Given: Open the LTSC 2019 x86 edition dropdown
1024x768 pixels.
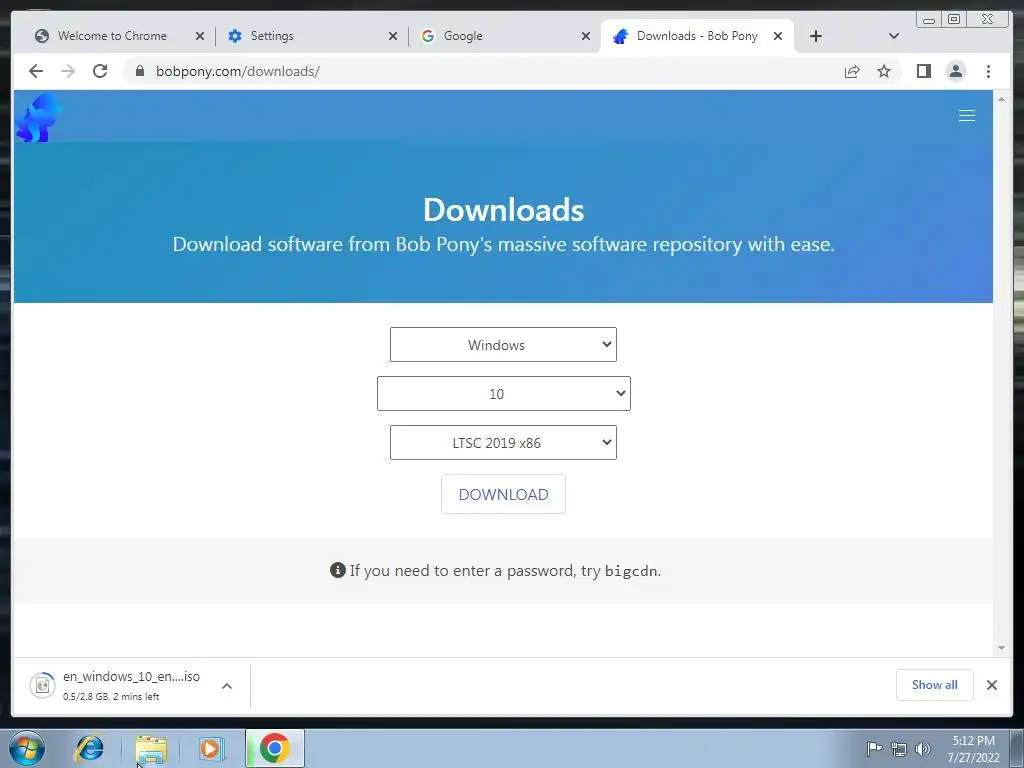Looking at the screenshot, I should (x=503, y=442).
